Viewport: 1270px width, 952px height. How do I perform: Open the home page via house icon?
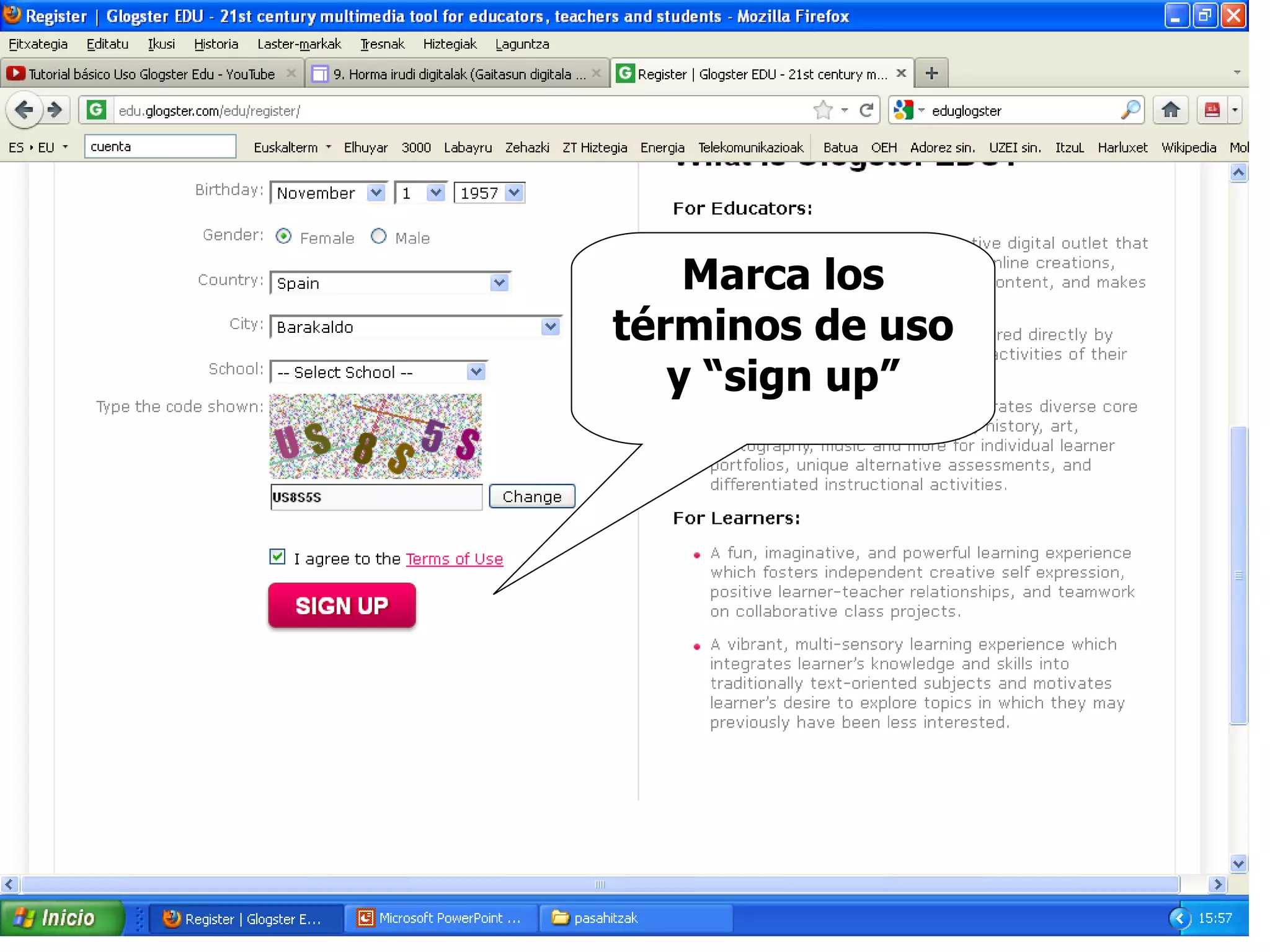[1170, 110]
